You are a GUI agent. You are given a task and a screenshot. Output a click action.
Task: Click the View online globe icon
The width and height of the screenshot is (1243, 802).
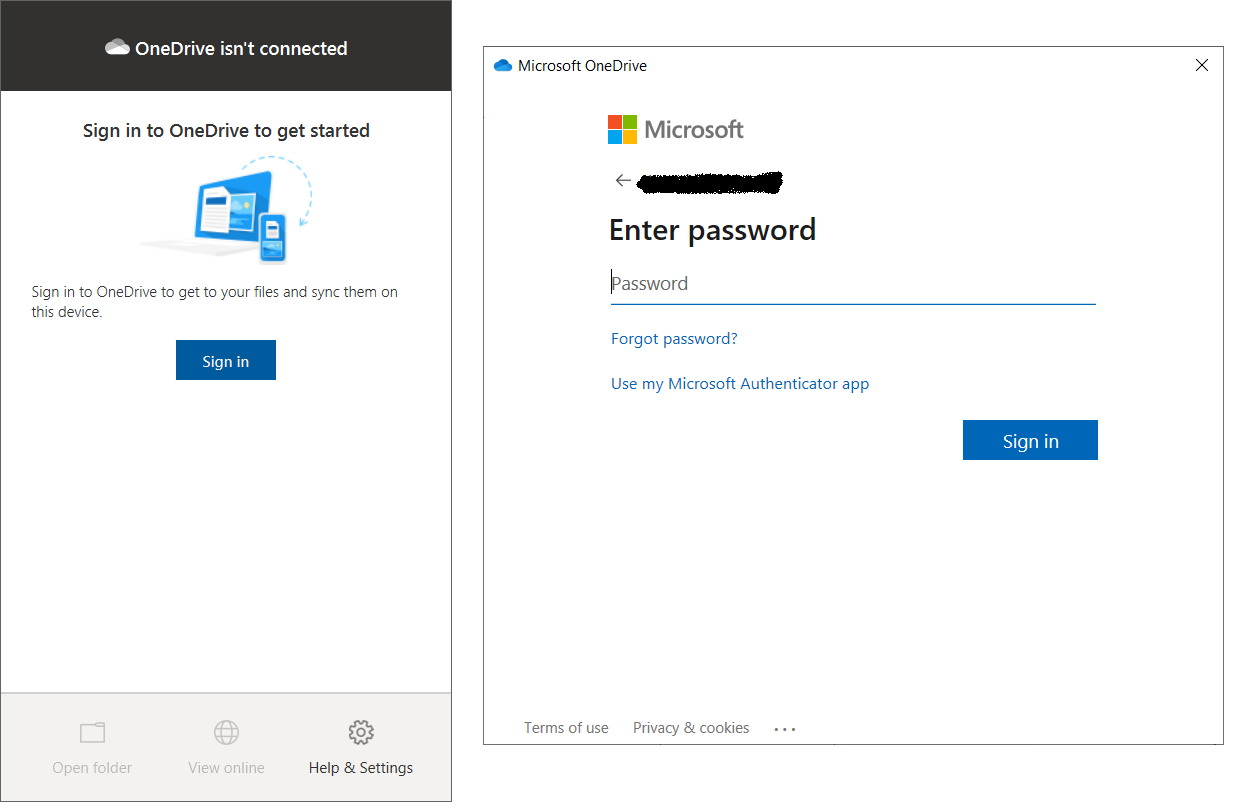click(x=226, y=733)
